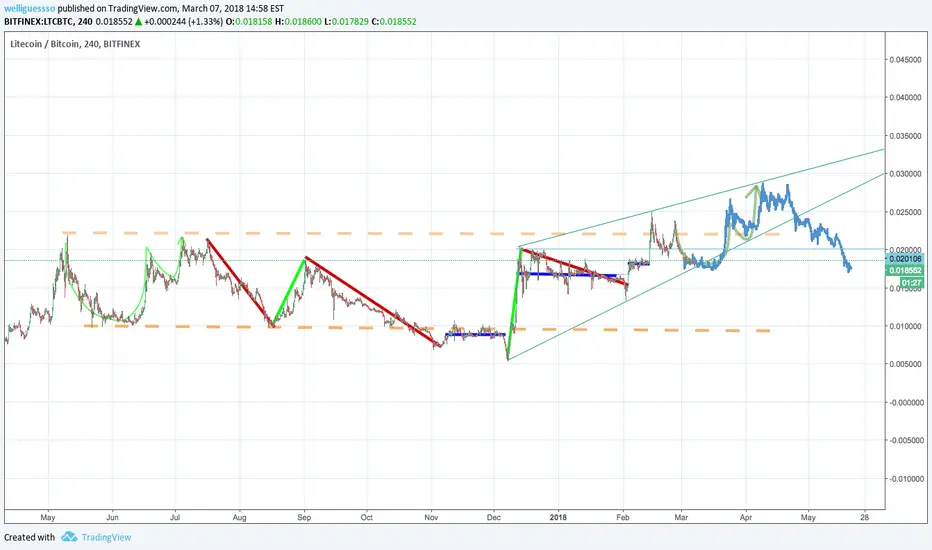Click the 0.005000 price axis value
The width and height of the screenshot is (932, 550).
click(906, 364)
